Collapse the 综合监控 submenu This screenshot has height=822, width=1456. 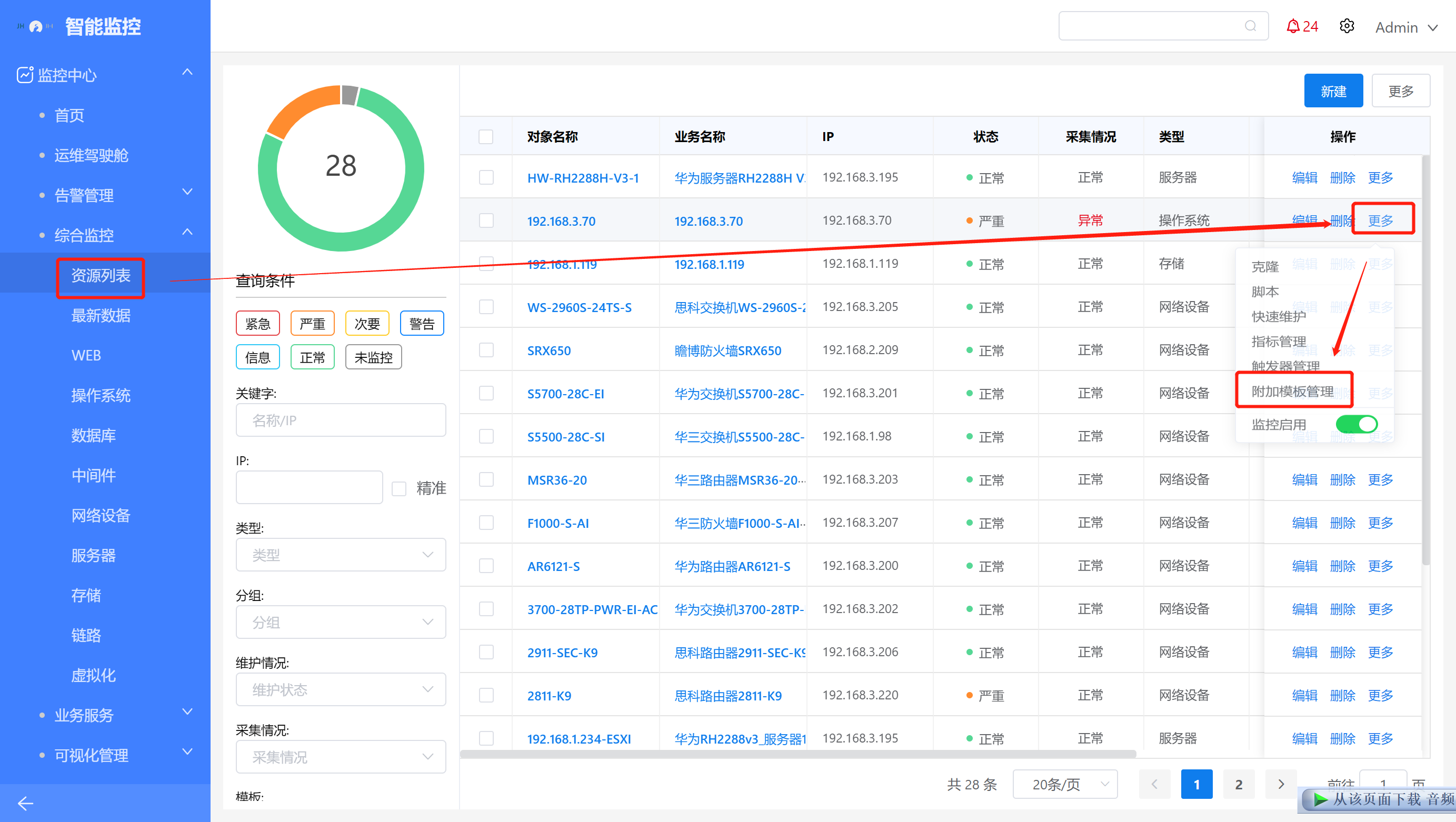point(187,232)
